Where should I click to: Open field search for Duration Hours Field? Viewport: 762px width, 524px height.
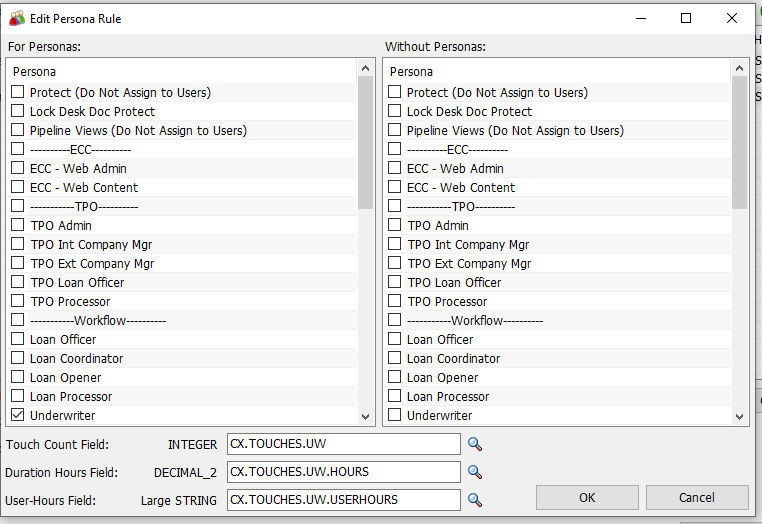(x=475, y=472)
